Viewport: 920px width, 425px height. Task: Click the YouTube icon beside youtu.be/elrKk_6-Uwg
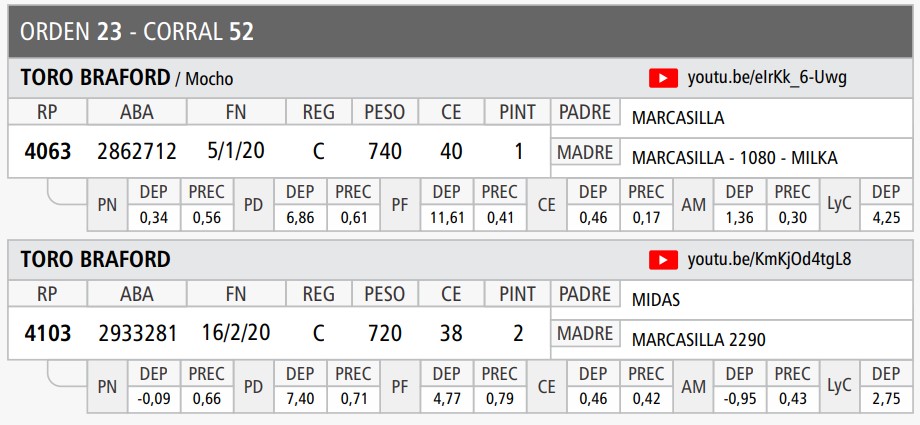[663, 78]
